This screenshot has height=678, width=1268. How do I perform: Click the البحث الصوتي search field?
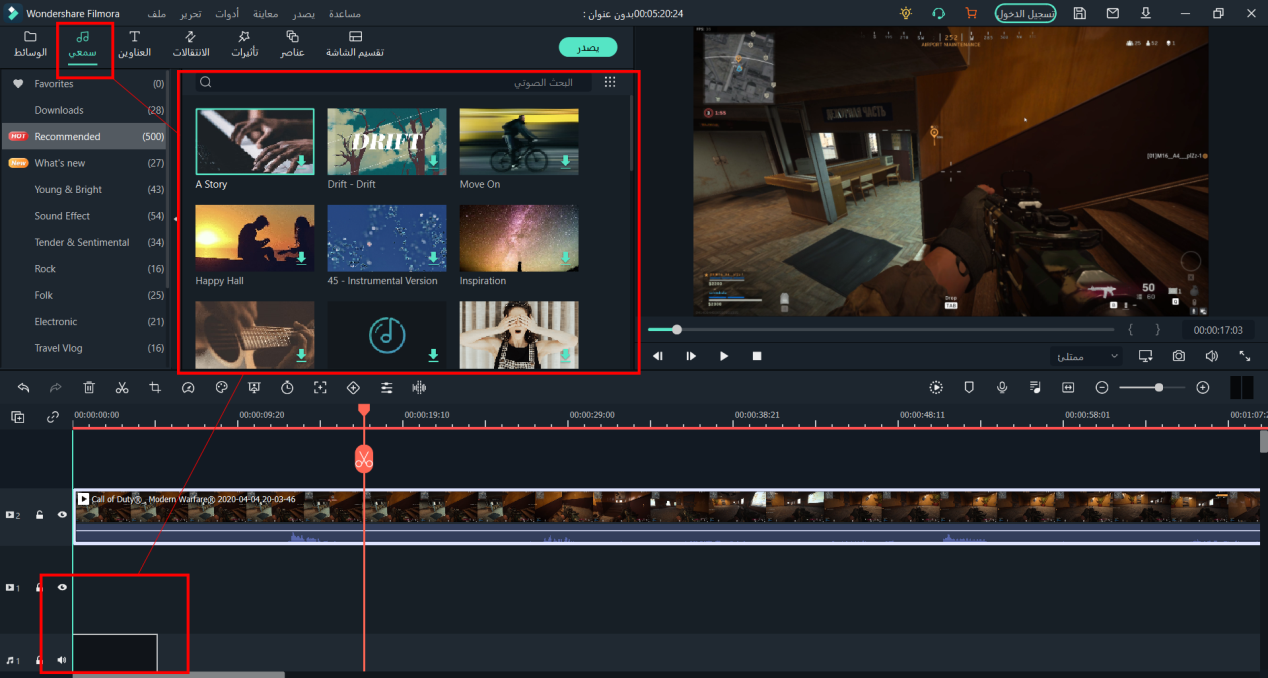pos(395,82)
